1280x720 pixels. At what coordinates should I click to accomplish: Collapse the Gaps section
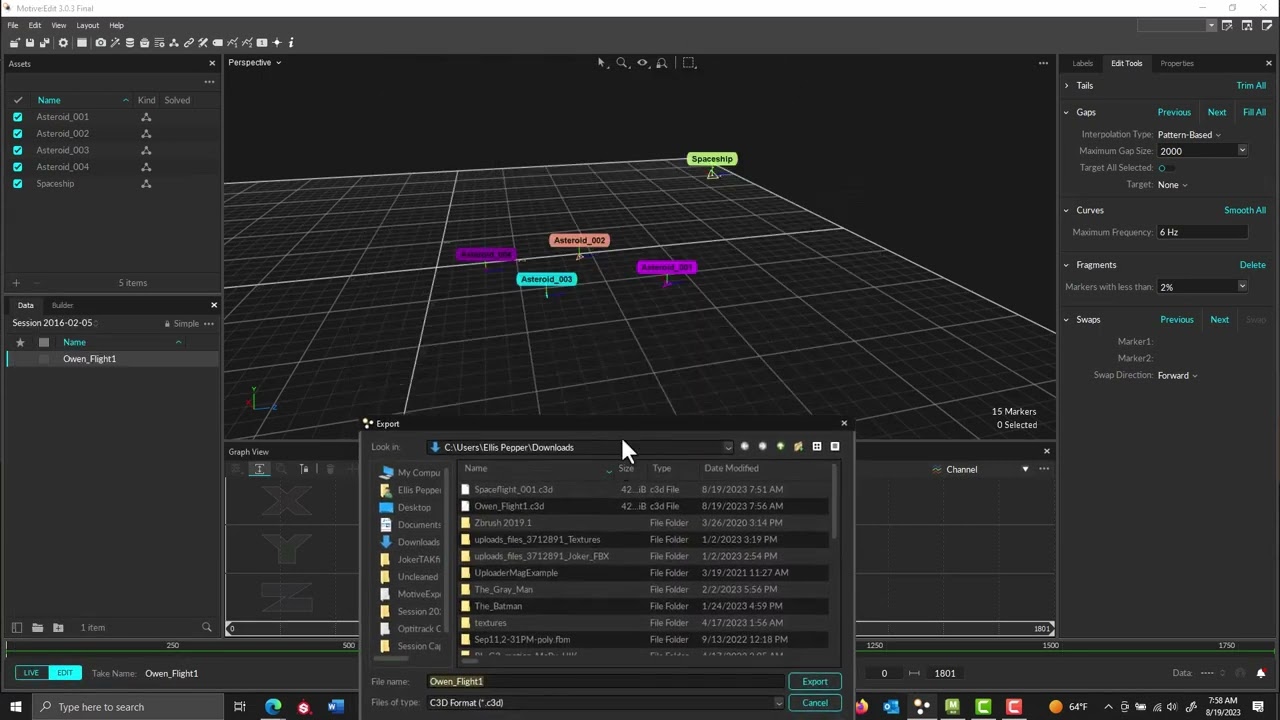tap(1066, 112)
